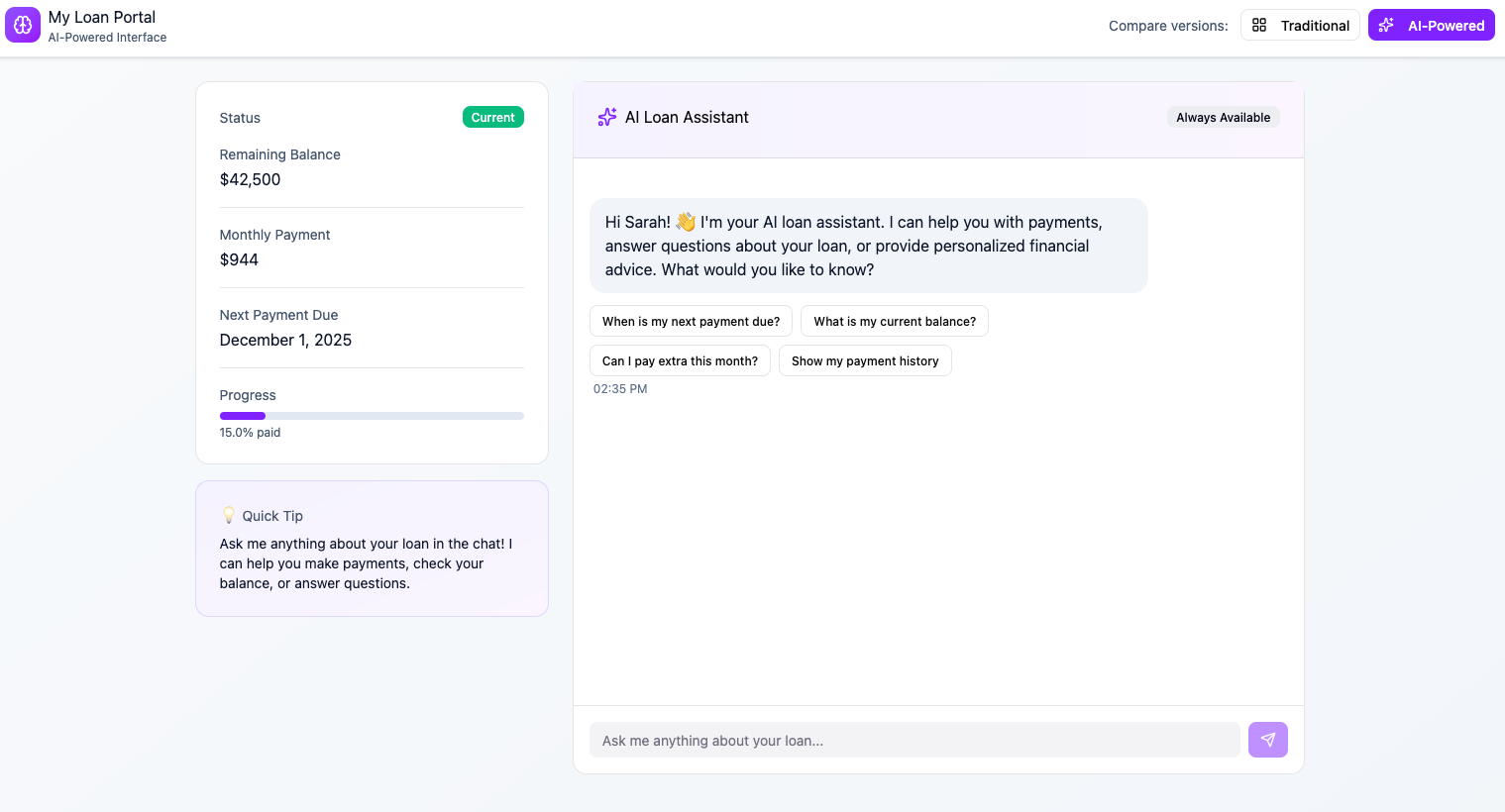This screenshot has width=1505, height=812.
Task: Click the sparkle icon beside AI Loan Assistant
Action: (607, 117)
